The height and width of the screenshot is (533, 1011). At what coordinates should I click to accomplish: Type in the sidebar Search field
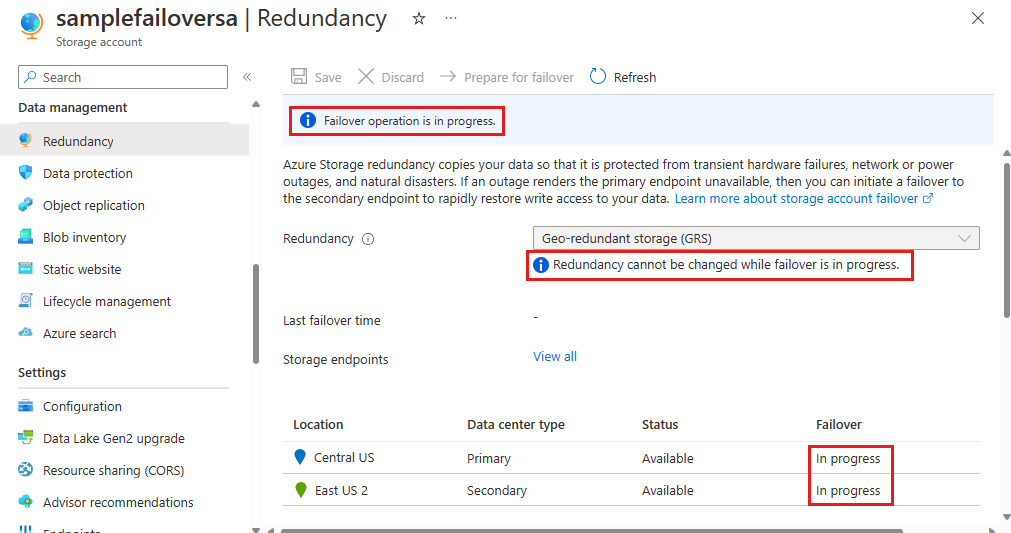(130, 77)
